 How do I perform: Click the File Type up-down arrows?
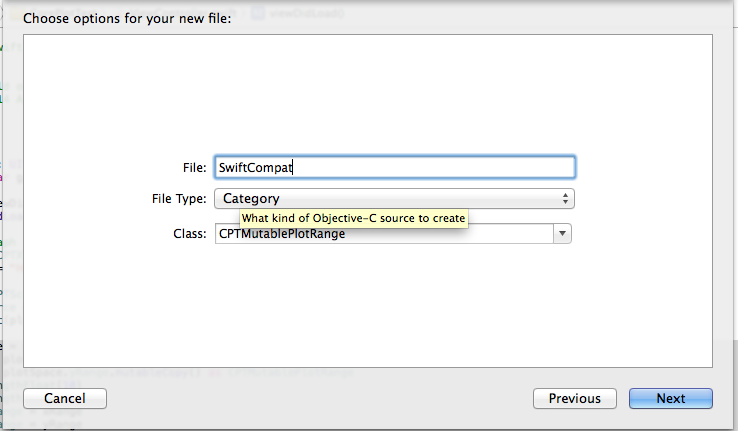pos(566,199)
